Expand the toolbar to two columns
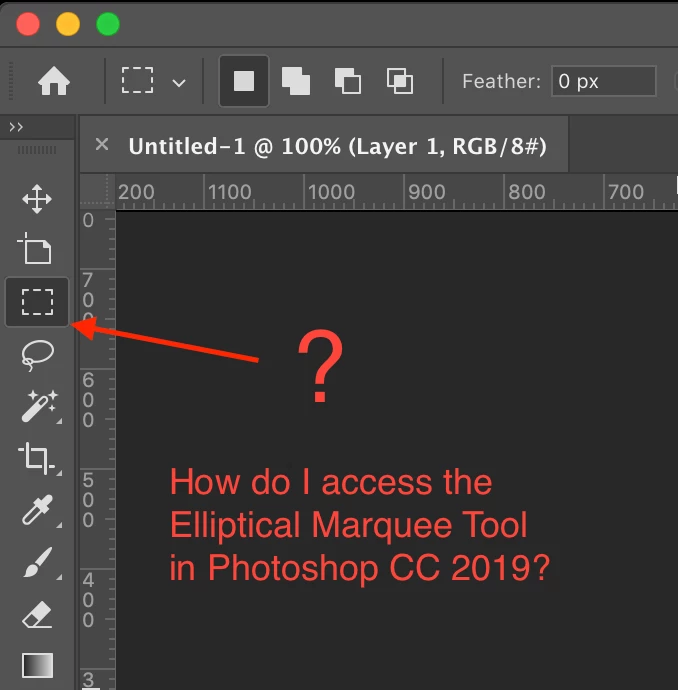 tap(16, 128)
